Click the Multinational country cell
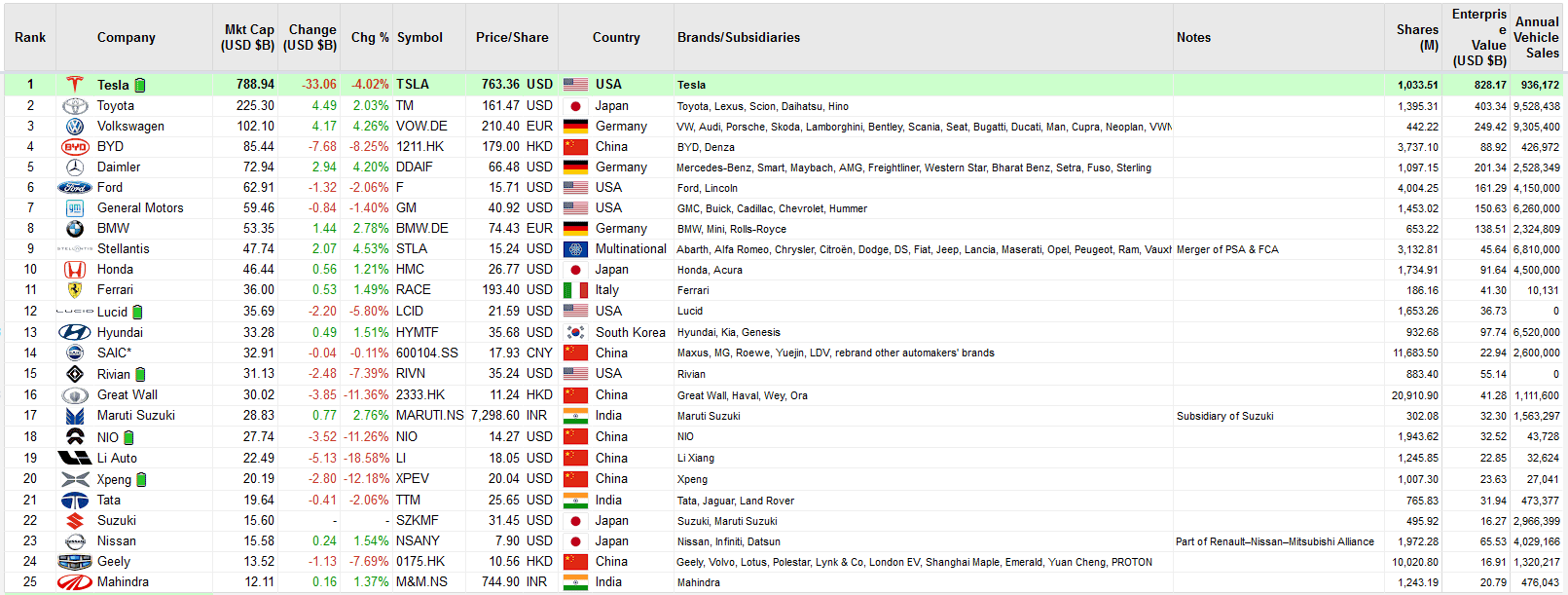 (631, 249)
